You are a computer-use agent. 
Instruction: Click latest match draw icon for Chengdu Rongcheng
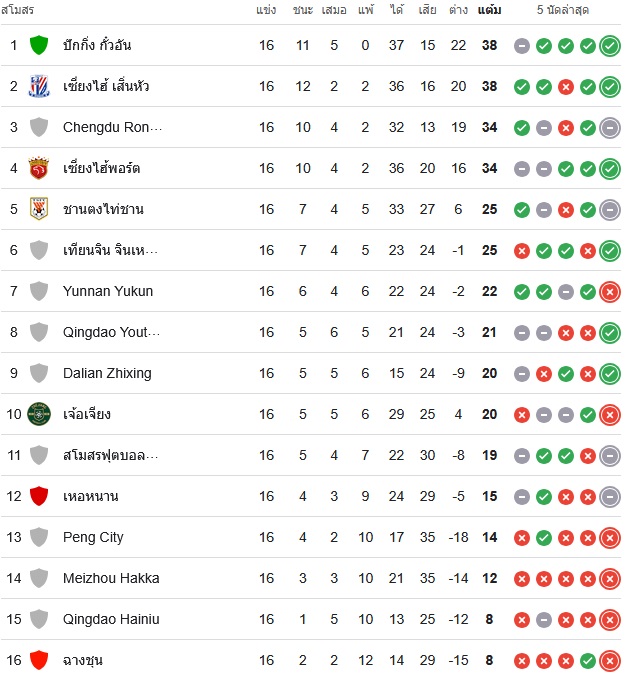[x=610, y=128]
